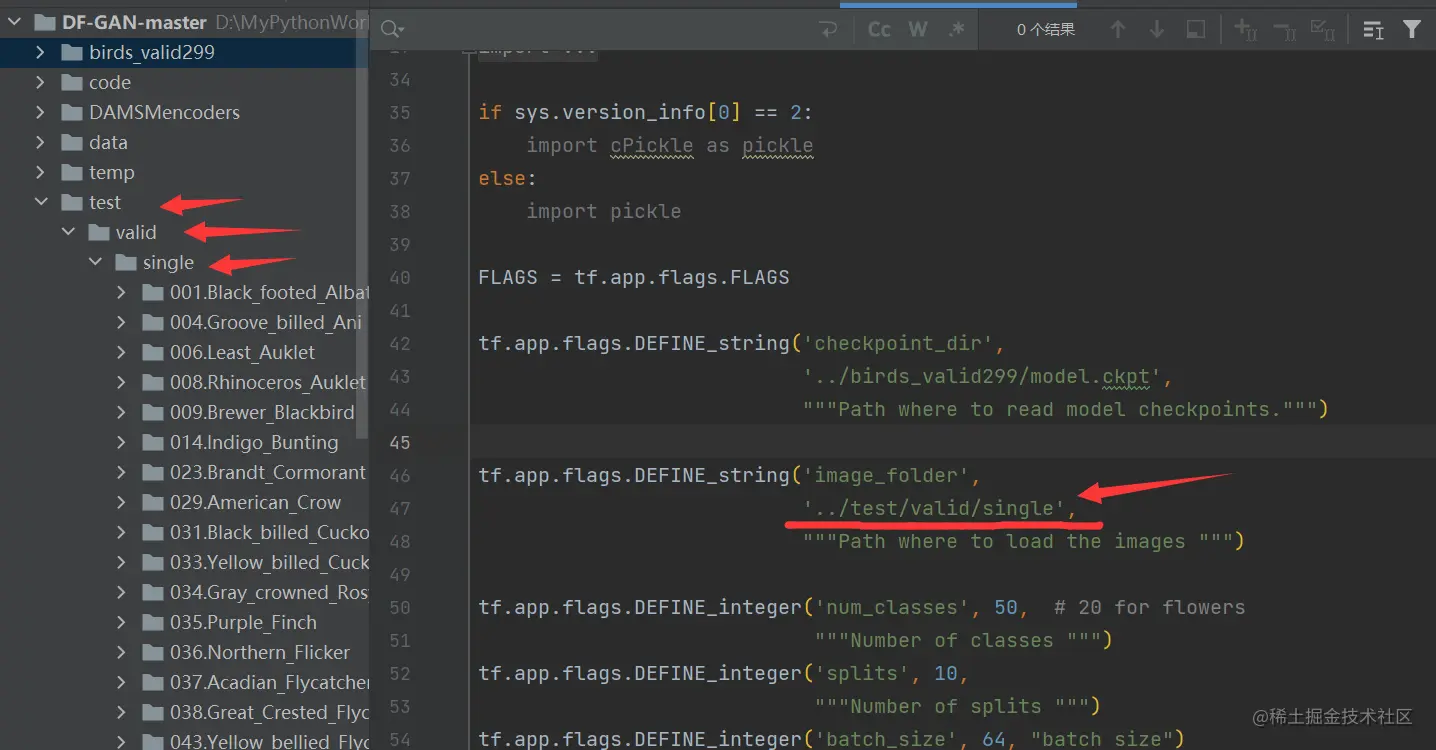The image size is (1436, 750).
Task: Expand 001.Black_footed_Albatross folder chevron
Action: [121, 292]
